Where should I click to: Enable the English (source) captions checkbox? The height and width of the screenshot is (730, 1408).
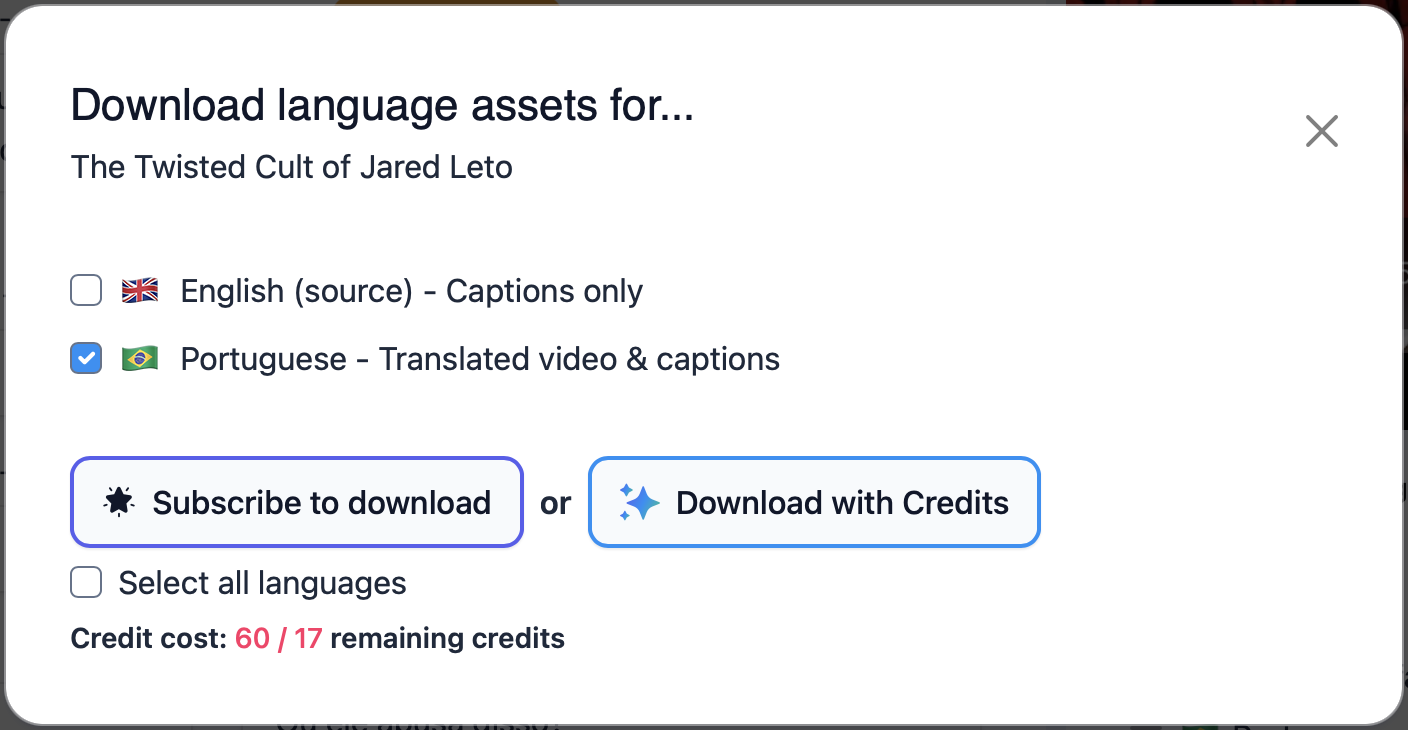click(86, 291)
